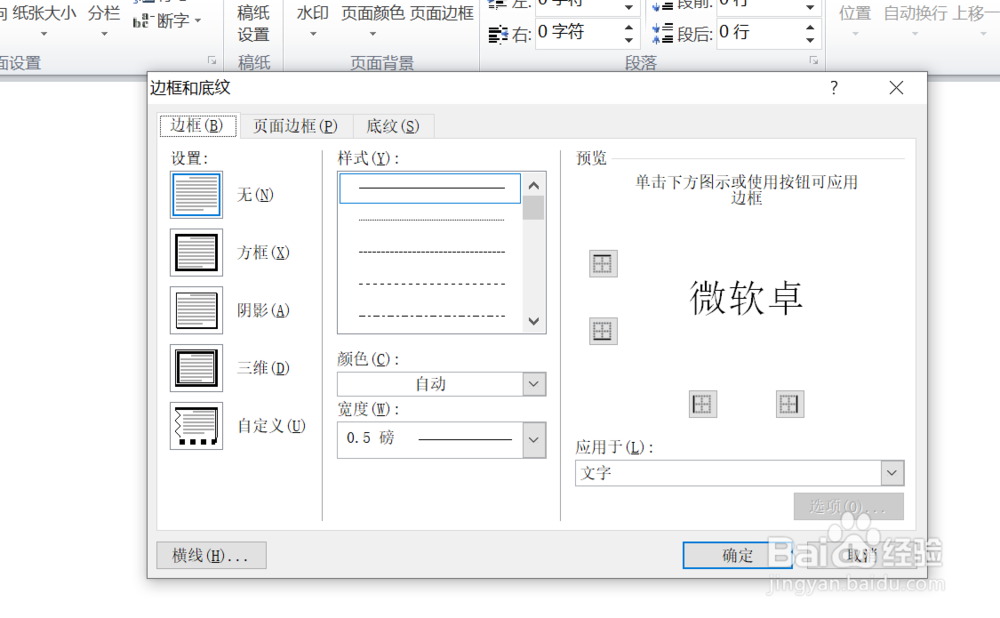Toggle the left border button in preview
Image resolution: width=1000 pixels, height=618 pixels.
click(x=703, y=404)
